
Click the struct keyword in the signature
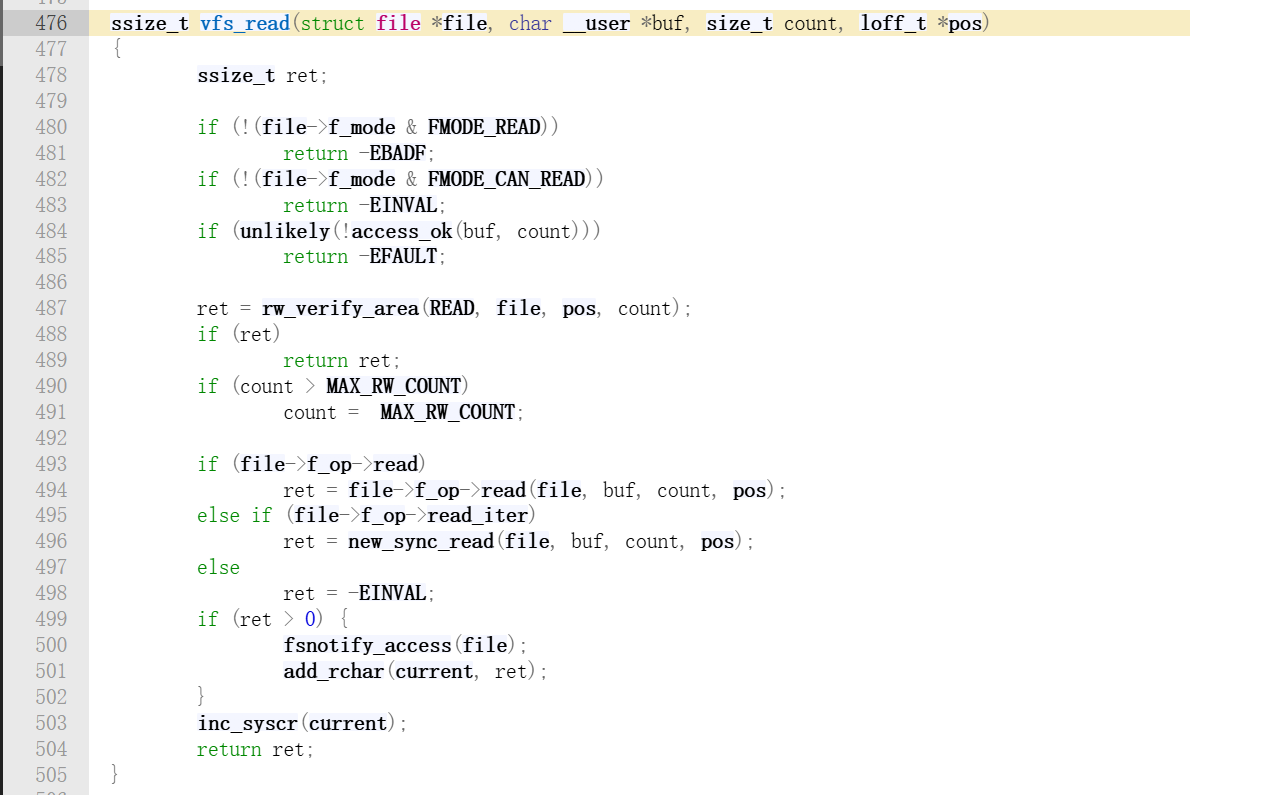tap(334, 23)
